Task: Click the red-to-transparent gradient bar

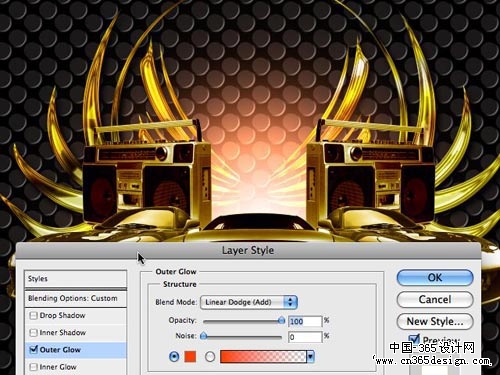Action: (x=263, y=357)
